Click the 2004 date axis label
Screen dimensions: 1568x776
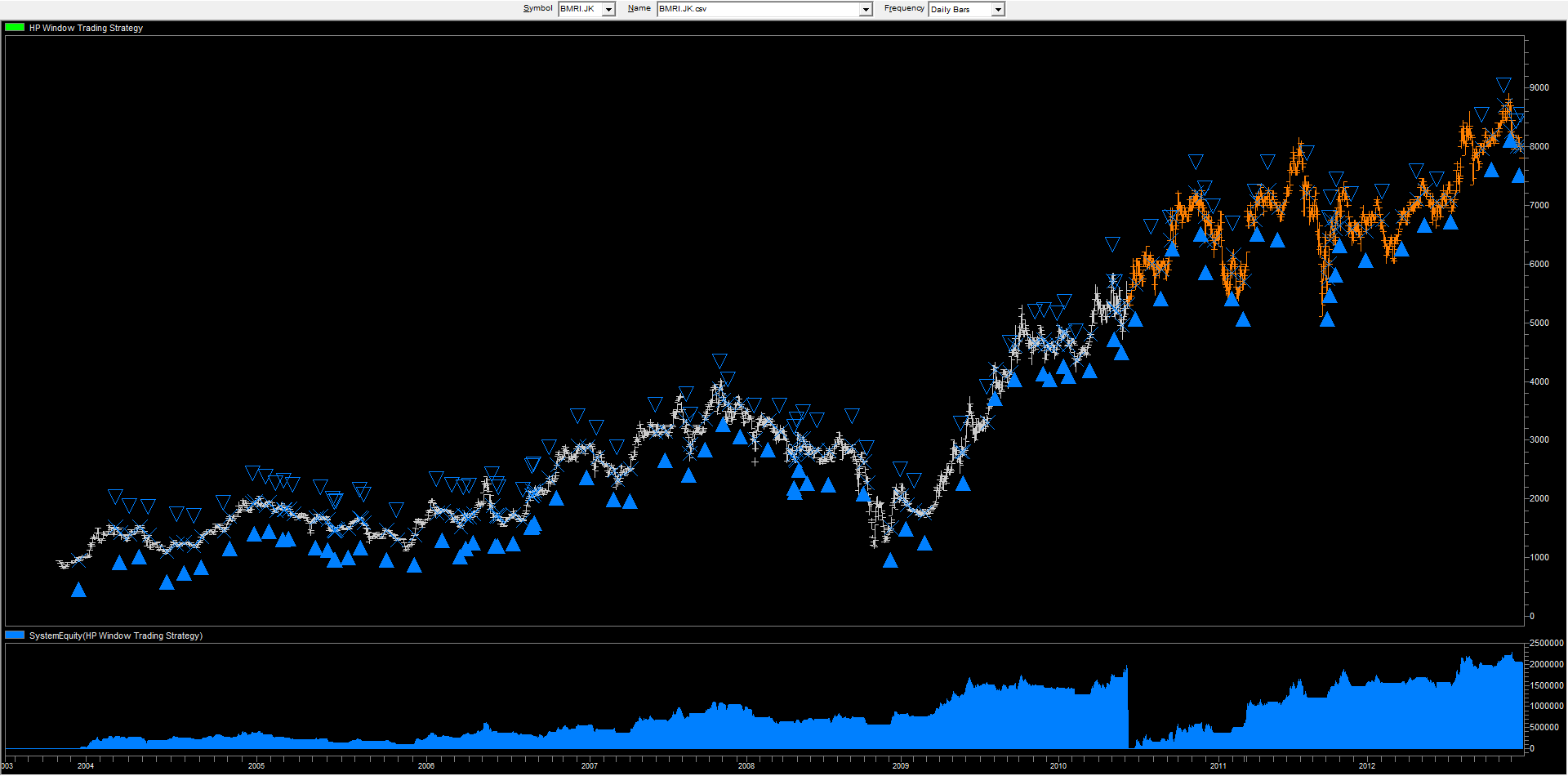86,765
